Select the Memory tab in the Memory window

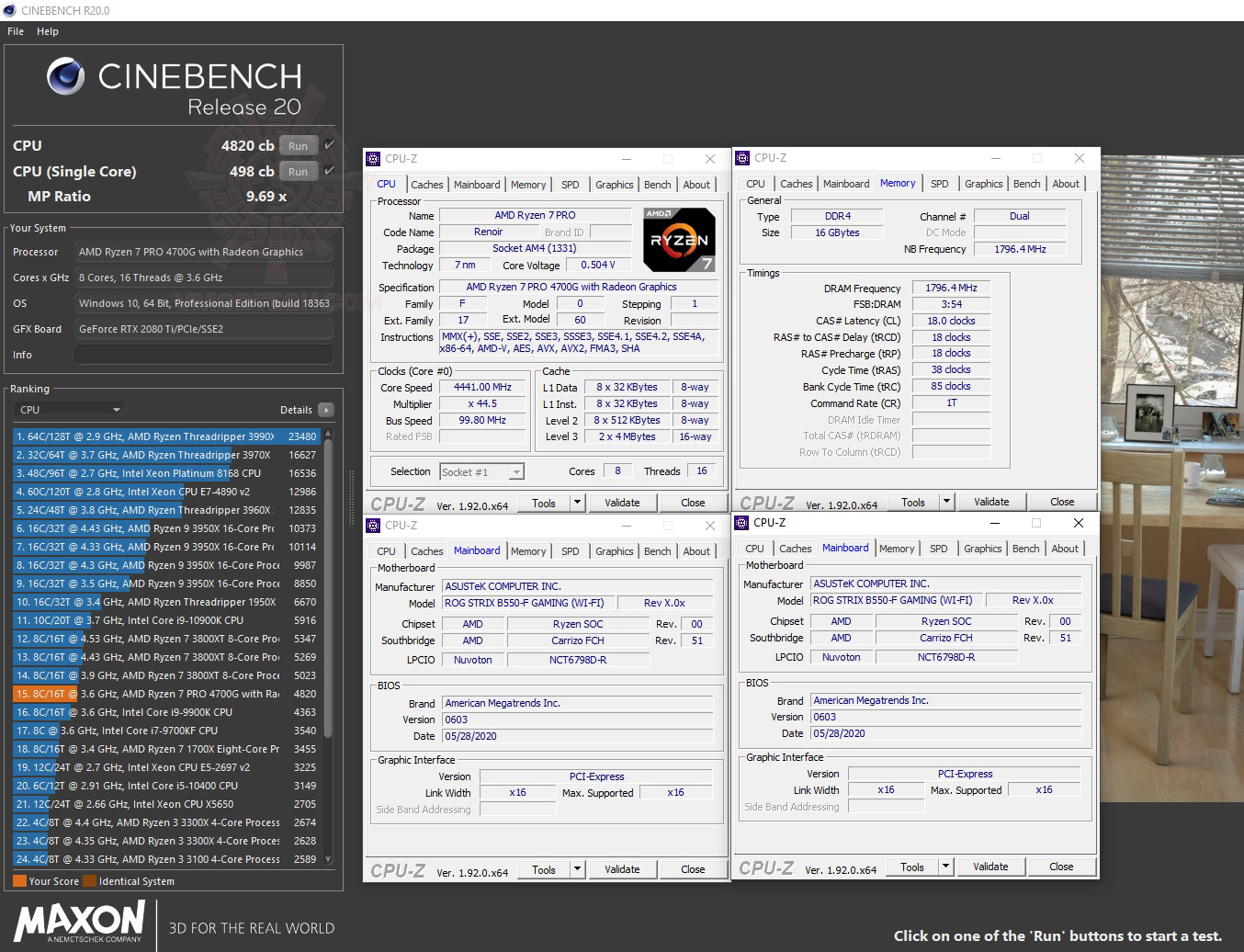(898, 183)
